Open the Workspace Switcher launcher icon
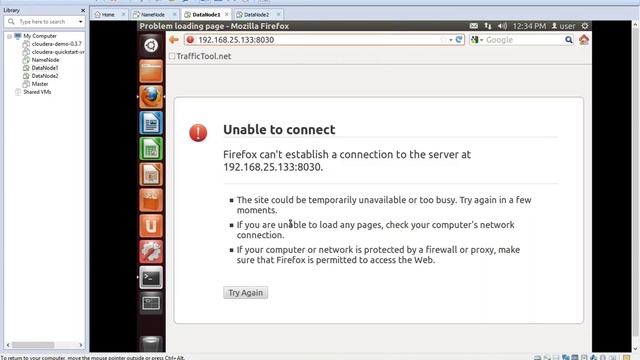Image resolution: width=640 pixels, height=360 pixels. (x=151, y=303)
